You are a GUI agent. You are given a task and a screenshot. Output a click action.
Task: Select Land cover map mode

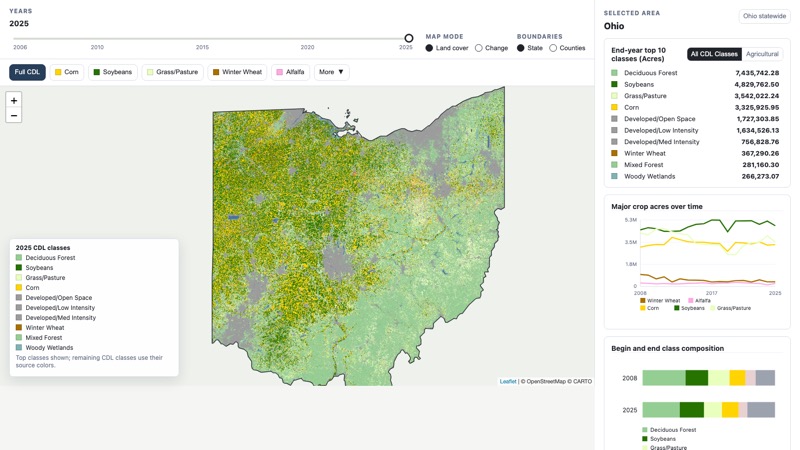(x=447, y=48)
